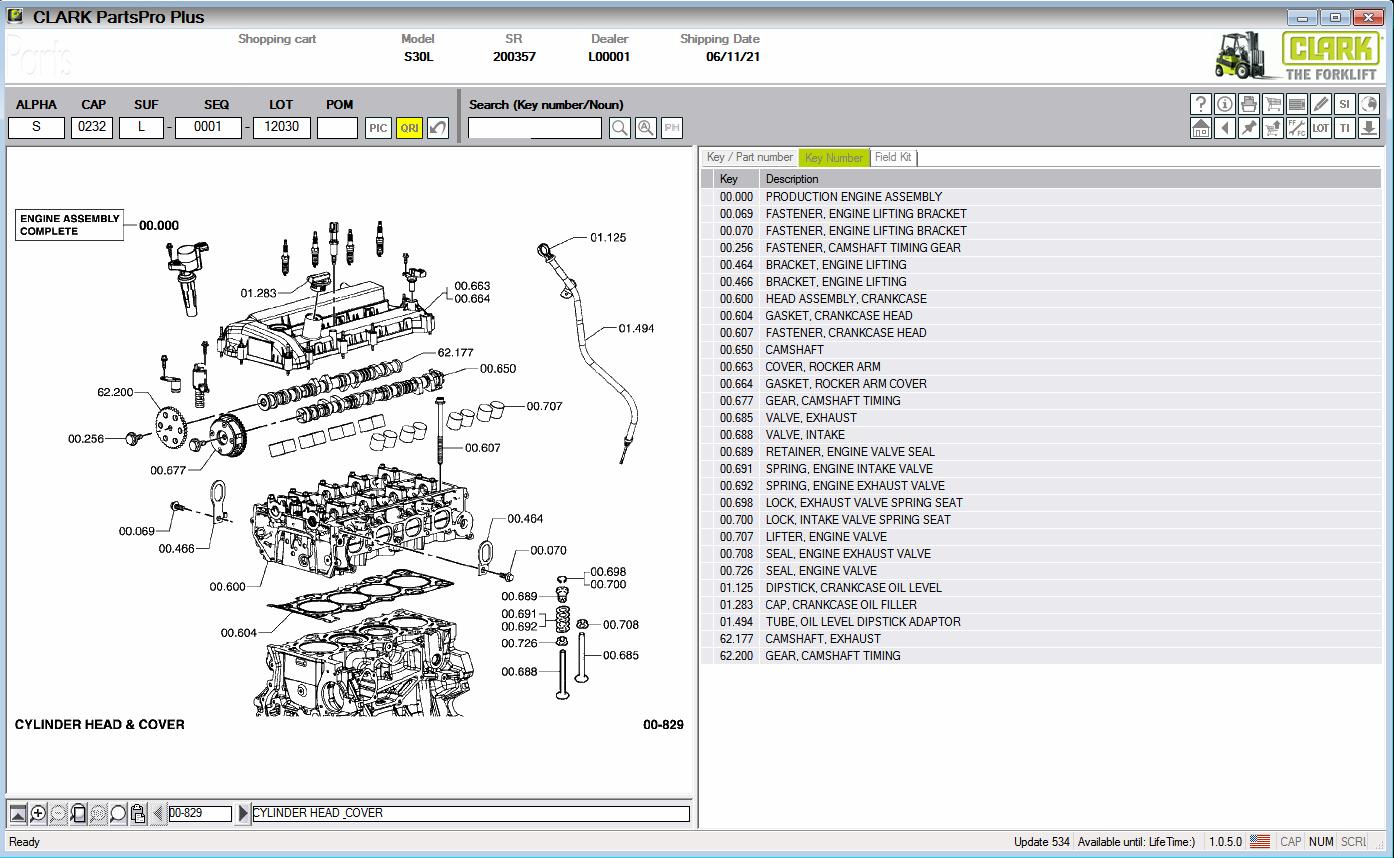Select row 00.650 CAMSHAFT
This screenshot has height=858, width=1394.
point(1041,349)
